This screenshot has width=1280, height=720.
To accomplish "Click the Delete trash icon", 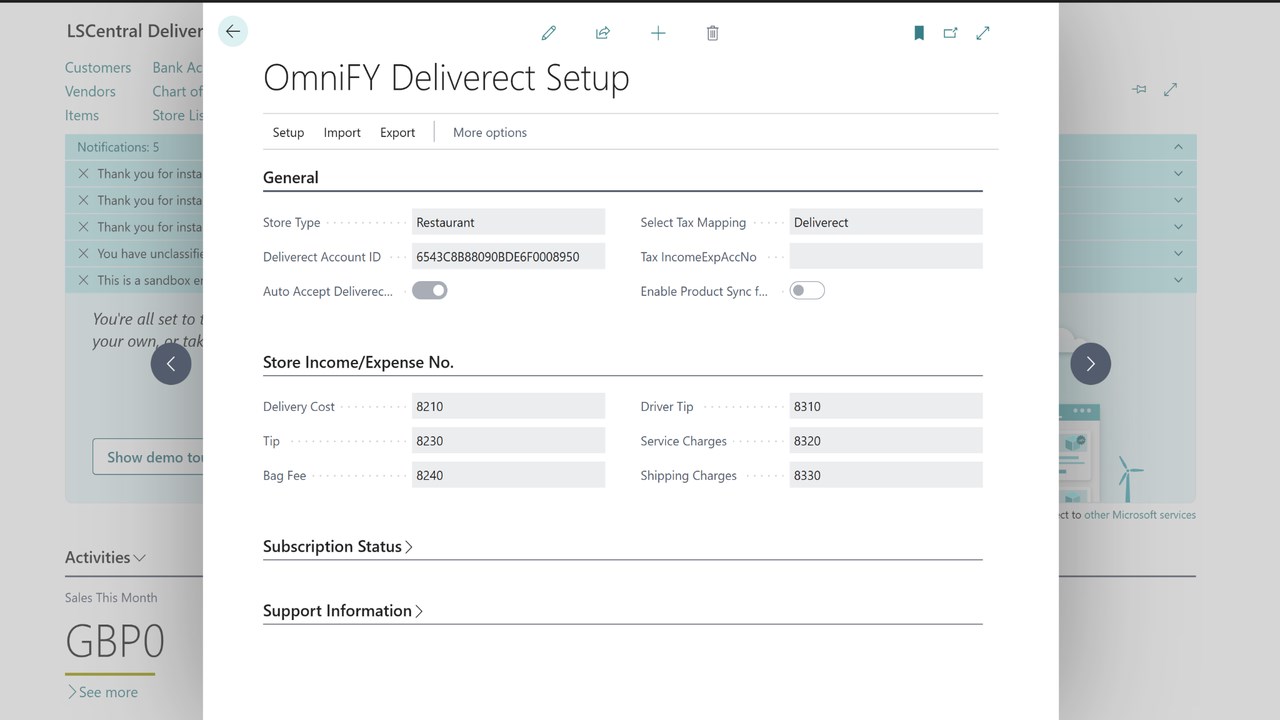I will 713,33.
